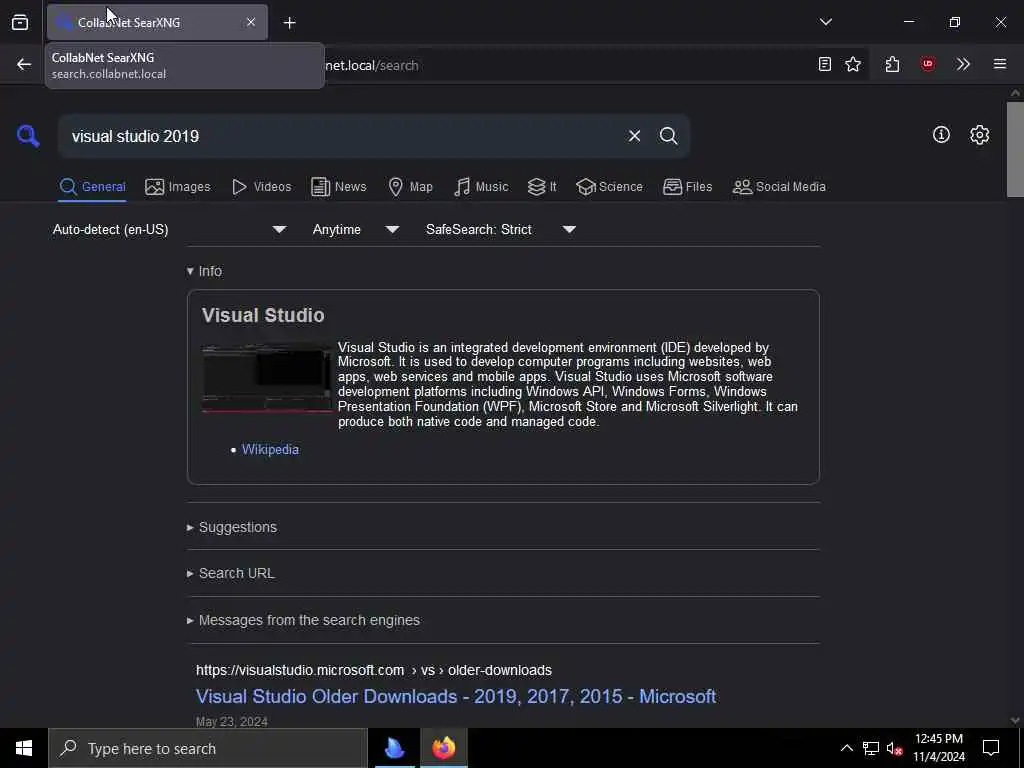Open the SafeSearch: Strict dropdown

coord(500,229)
